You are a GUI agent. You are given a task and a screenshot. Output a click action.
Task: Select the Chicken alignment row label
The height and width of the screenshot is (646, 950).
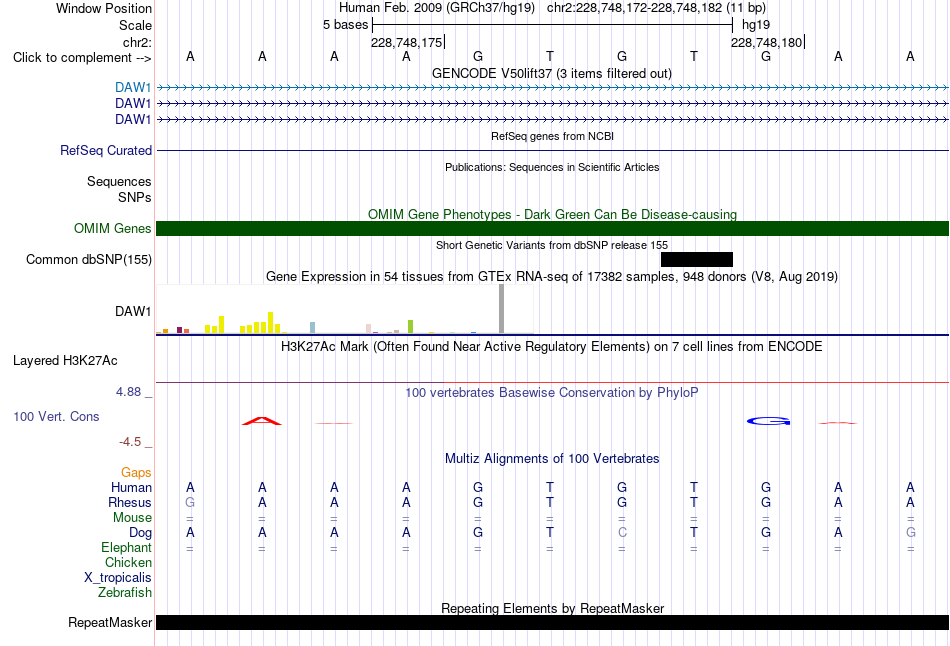[x=128, y=562]
